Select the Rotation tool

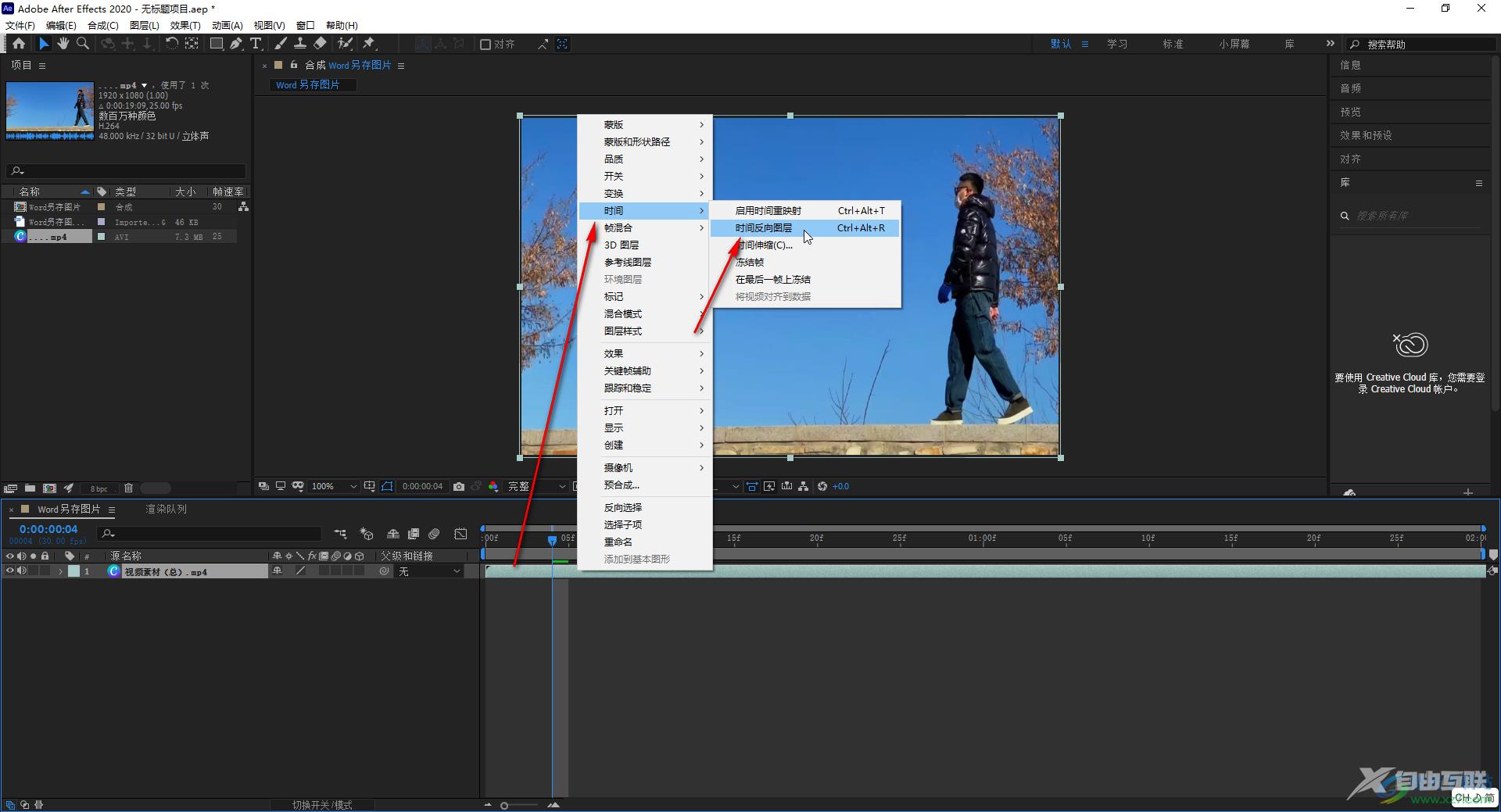171,44
